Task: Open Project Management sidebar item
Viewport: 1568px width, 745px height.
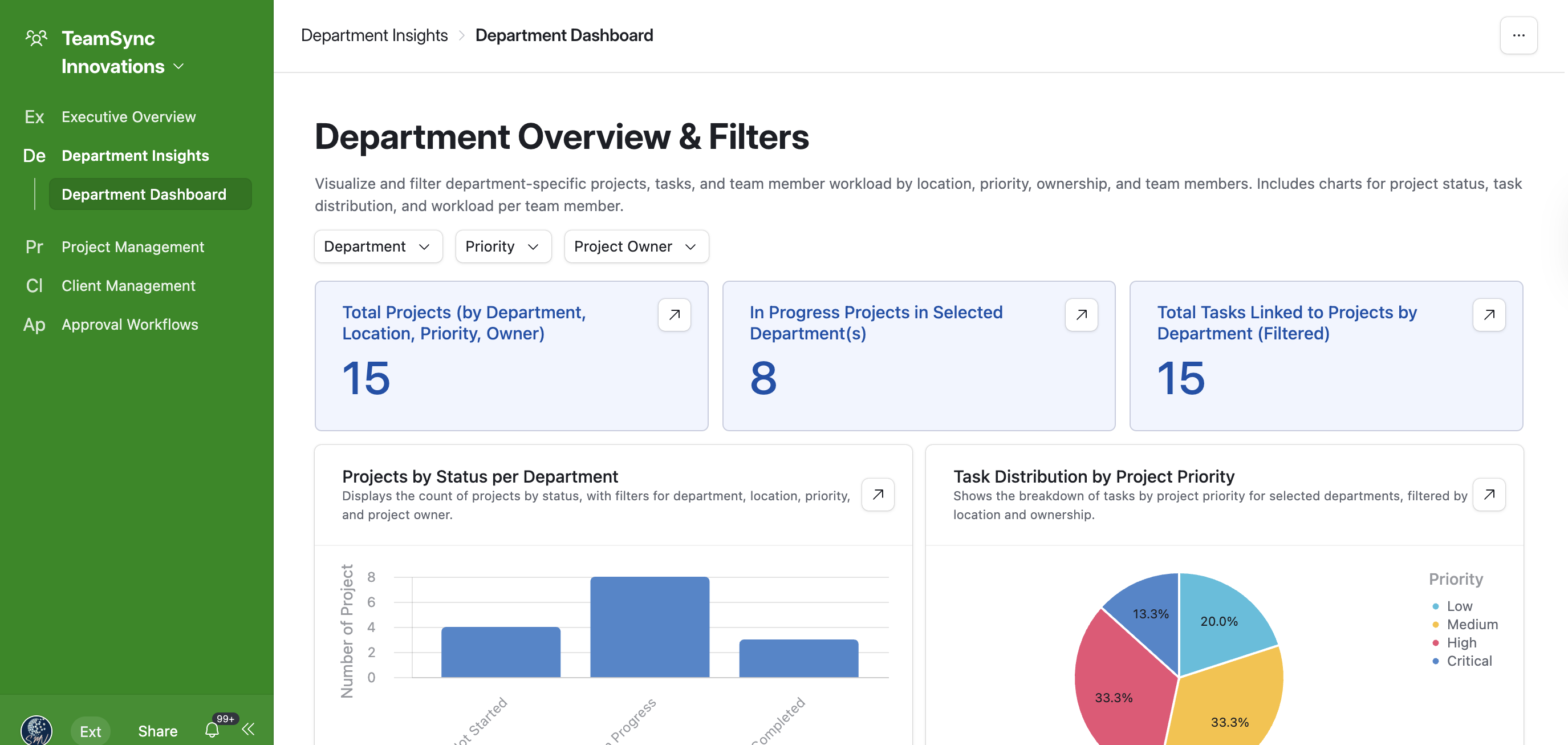Action: point(133,246)
